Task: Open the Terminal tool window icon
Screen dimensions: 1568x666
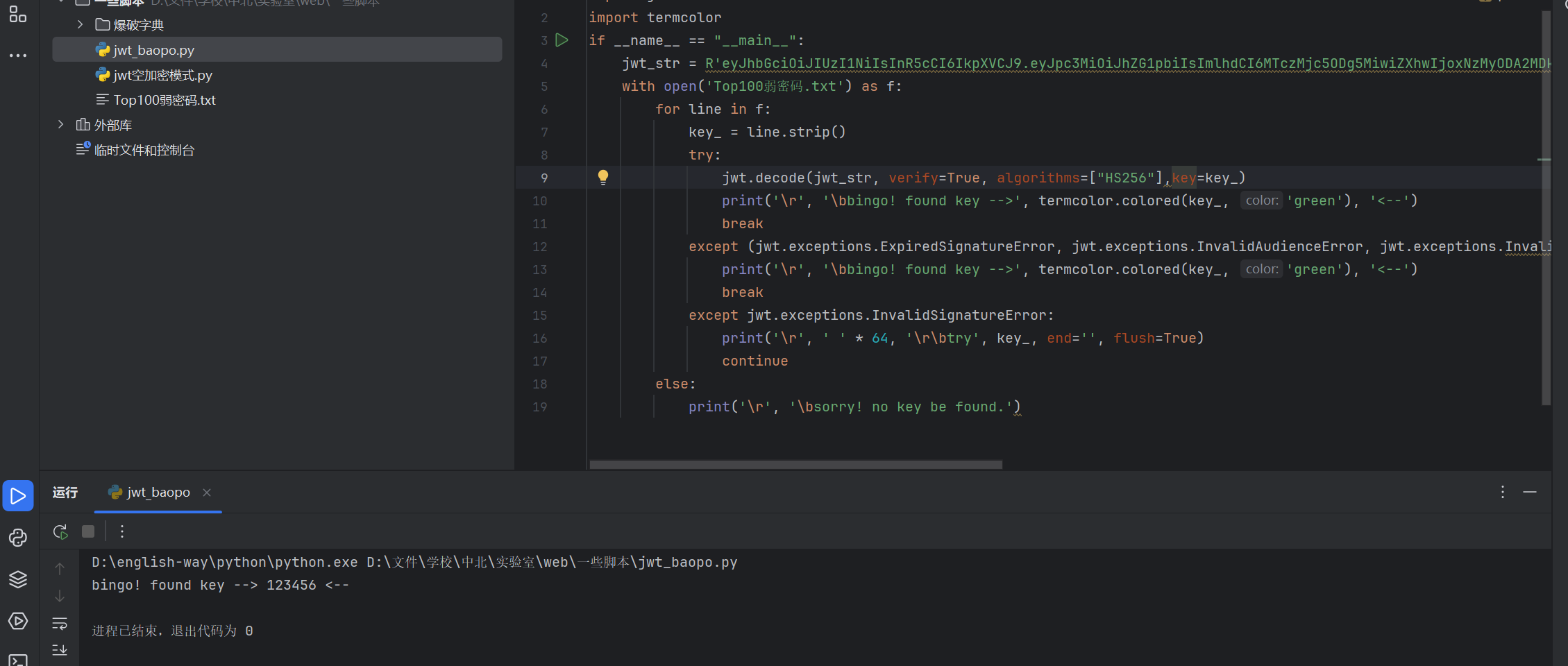Action: click(x=18, y=660)
